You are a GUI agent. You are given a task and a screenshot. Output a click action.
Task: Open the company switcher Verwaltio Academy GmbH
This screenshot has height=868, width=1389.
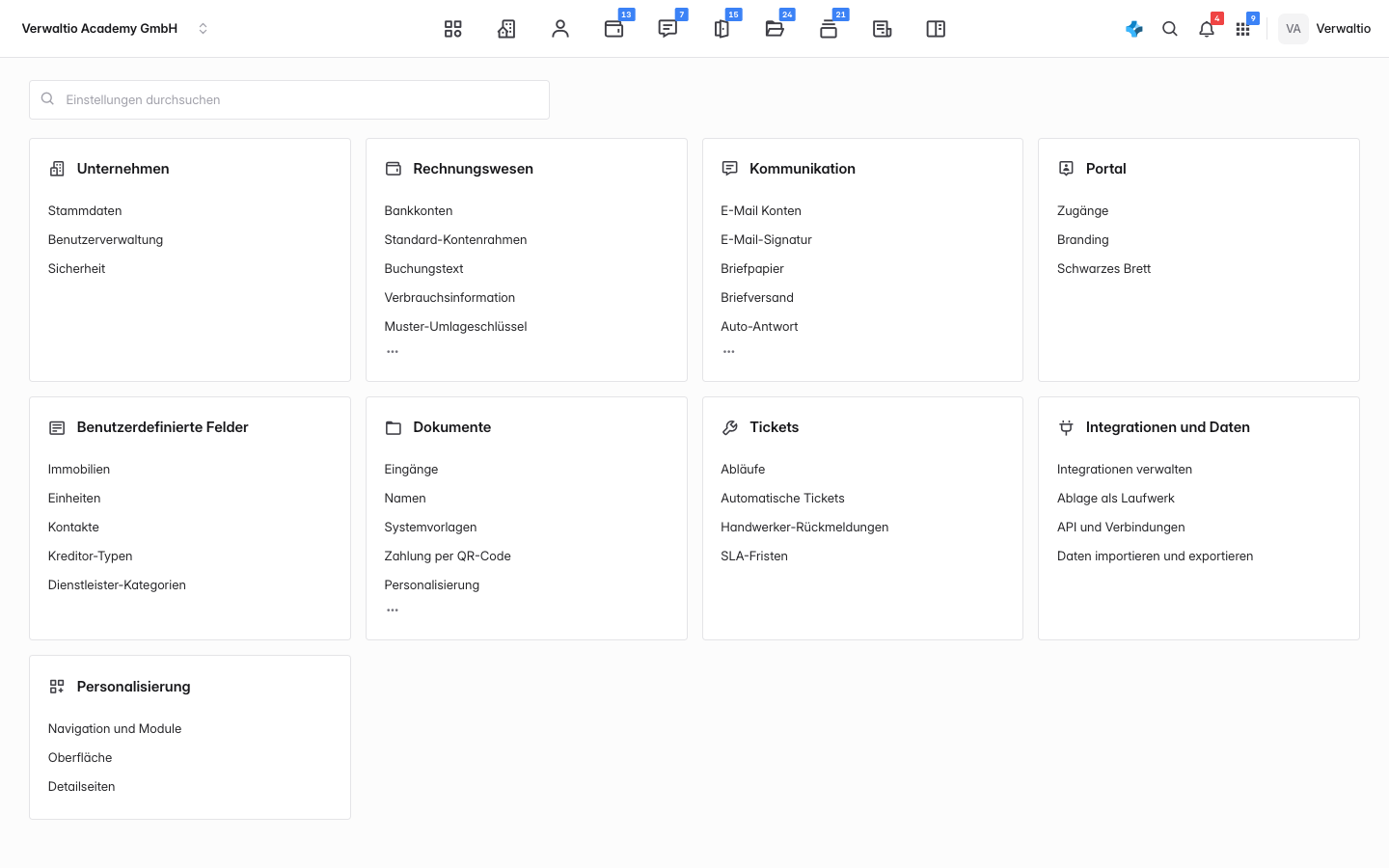115,29
